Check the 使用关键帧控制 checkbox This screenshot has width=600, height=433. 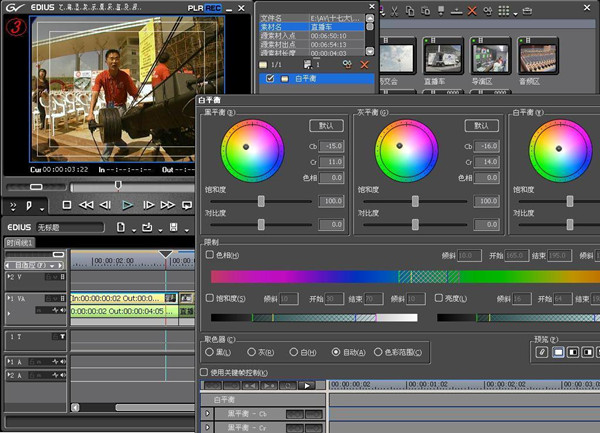coord(206,371)
